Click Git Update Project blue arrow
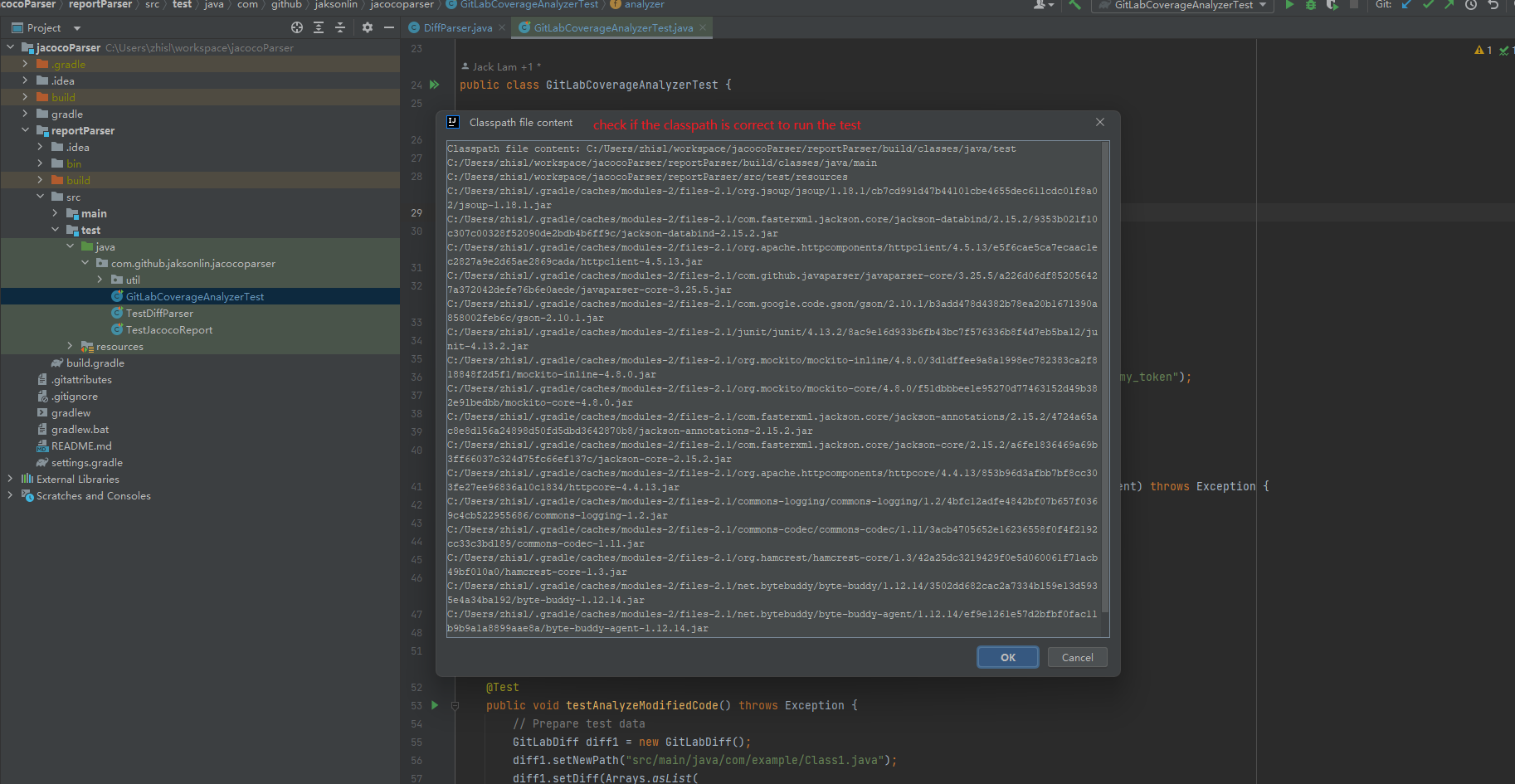1515x784 pixels. pos(1407,5)
